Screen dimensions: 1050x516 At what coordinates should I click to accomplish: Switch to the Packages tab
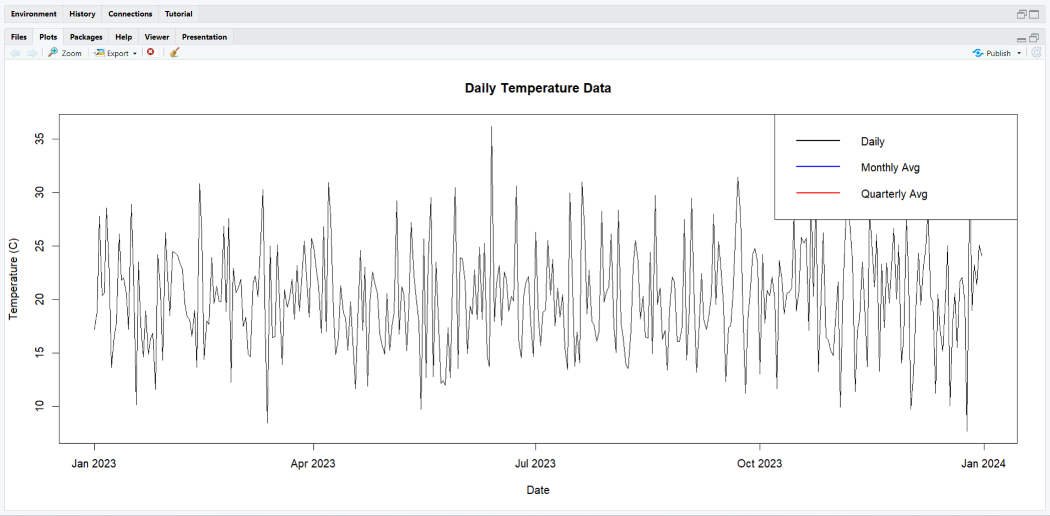tap(86, 37)
